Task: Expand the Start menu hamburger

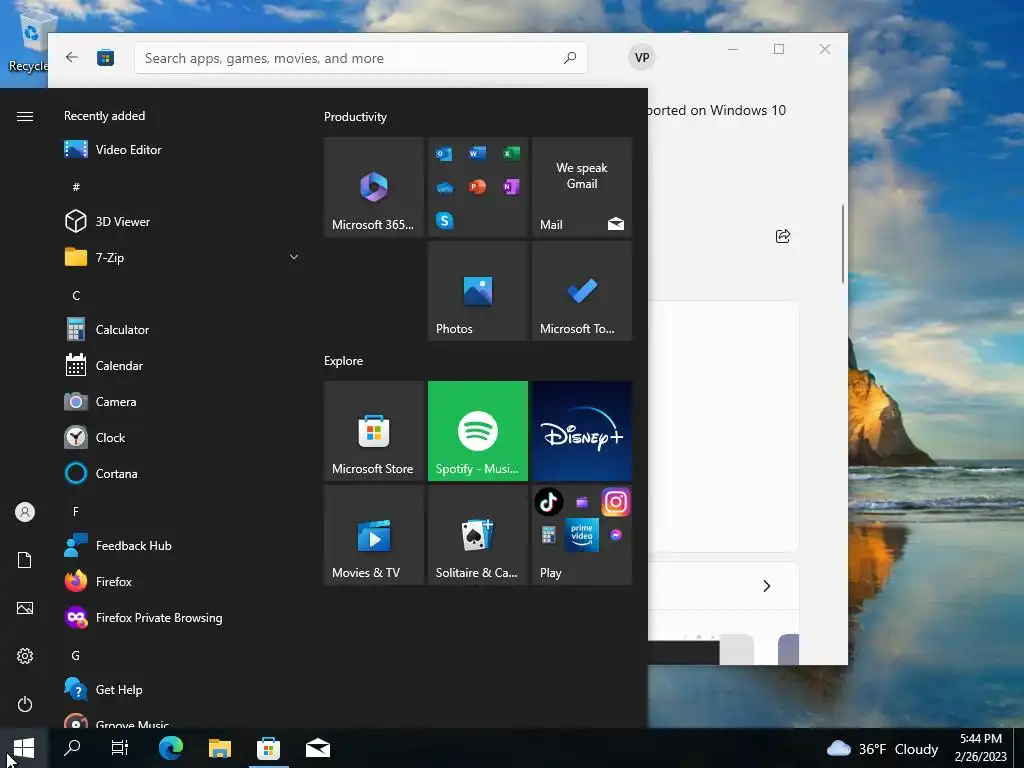Action: pos(25,116)
